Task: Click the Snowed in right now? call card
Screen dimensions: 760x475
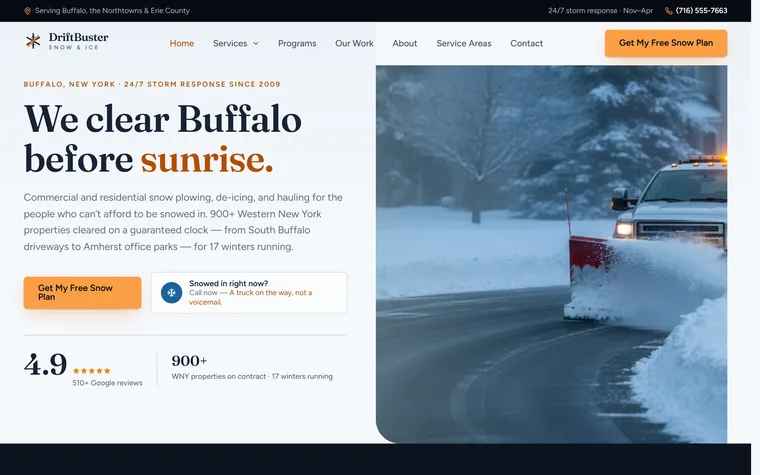Action: point(249,293)
